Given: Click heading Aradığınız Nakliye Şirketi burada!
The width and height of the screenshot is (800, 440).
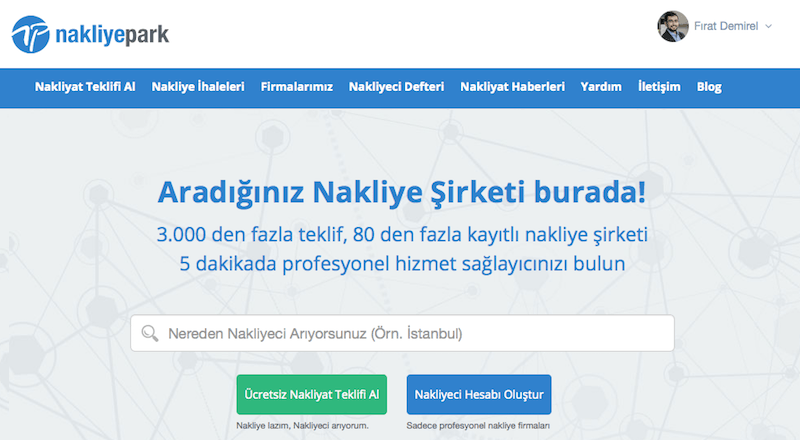Looking at the screenshot, I should [402, 192].
